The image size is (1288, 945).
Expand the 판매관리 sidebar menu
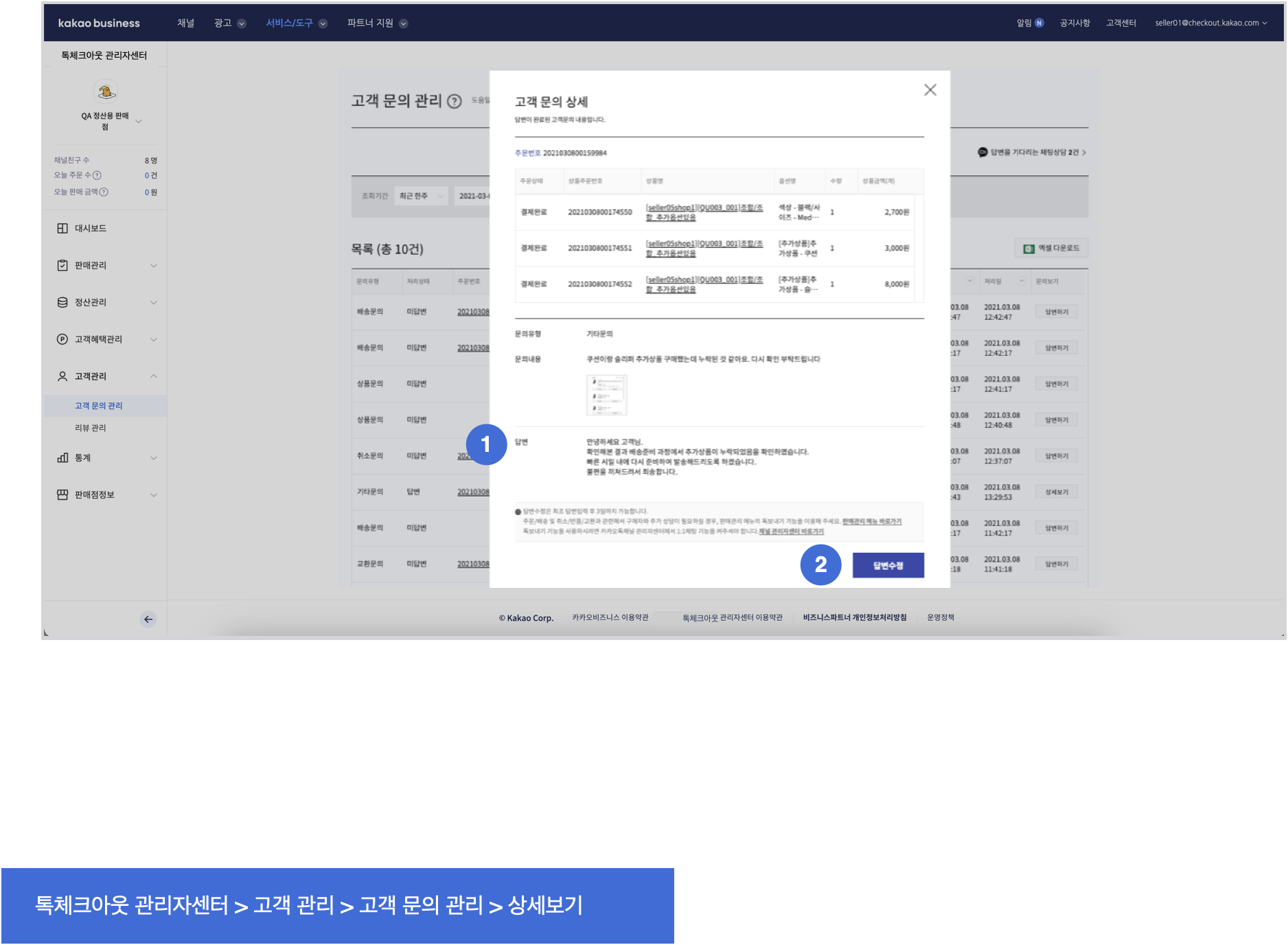point(154,265)
